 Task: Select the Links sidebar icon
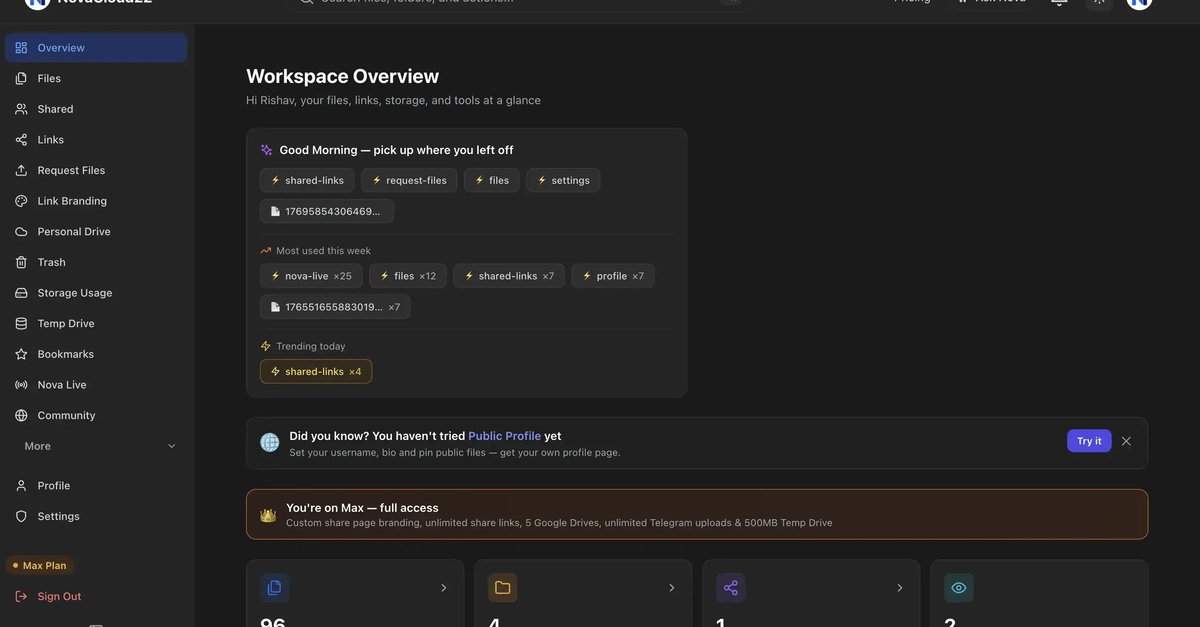click(21, 140)
